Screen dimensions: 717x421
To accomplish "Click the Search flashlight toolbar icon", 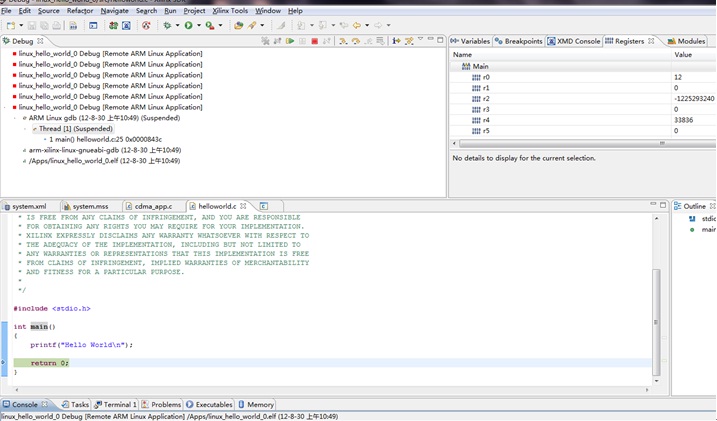I will pos(252,26).
